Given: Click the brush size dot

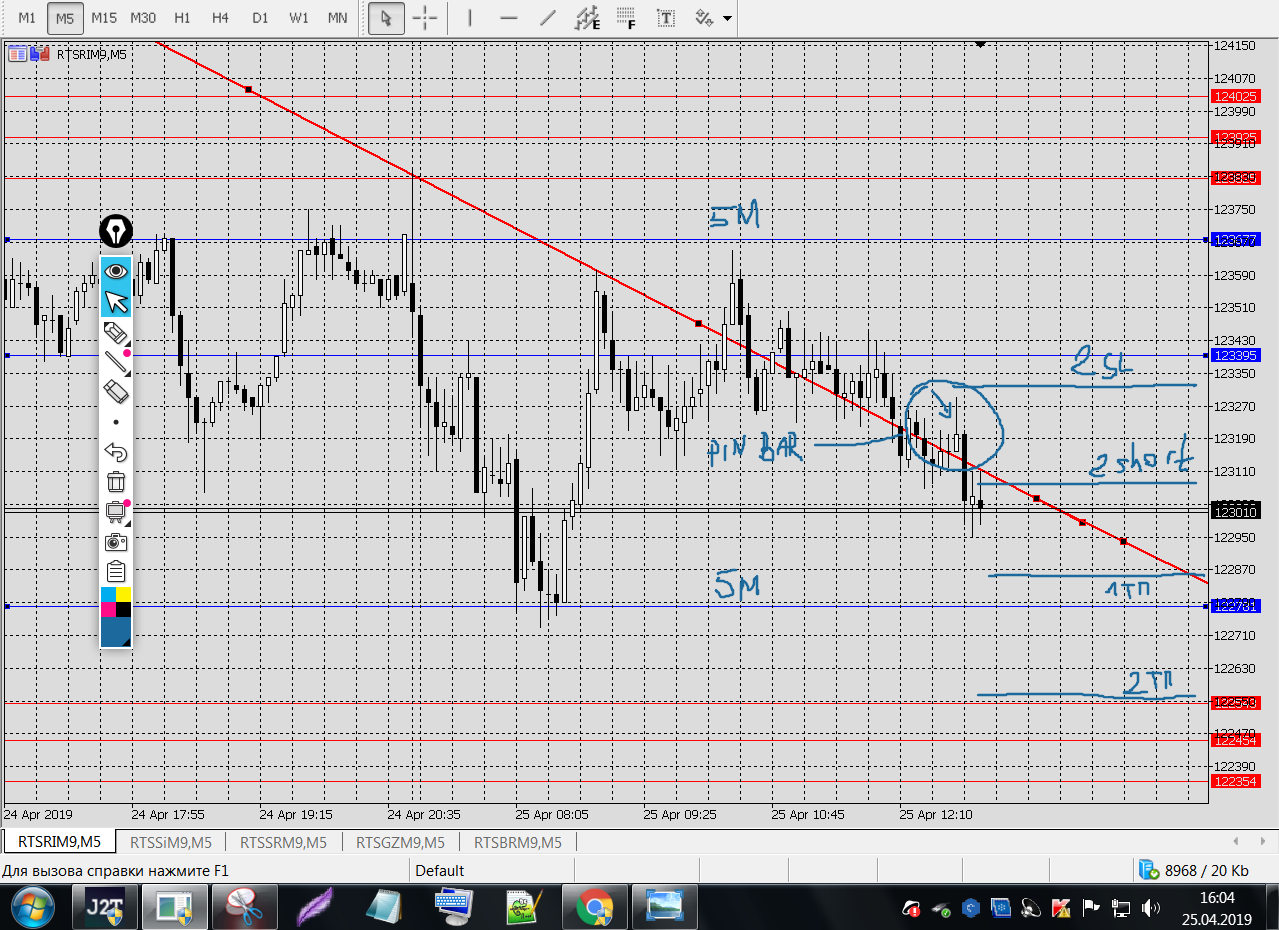Looking at the screenshot, I should click(116, 422).
